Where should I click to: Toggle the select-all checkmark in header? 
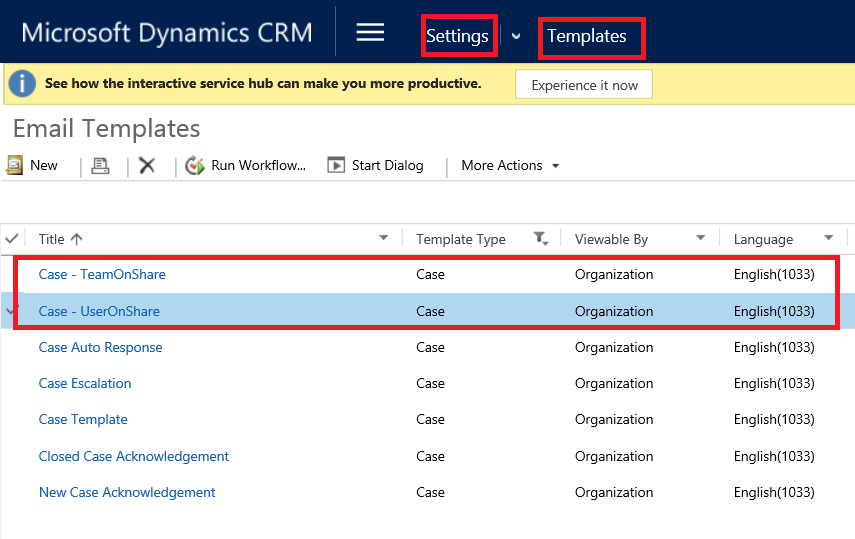click(12, 238)
